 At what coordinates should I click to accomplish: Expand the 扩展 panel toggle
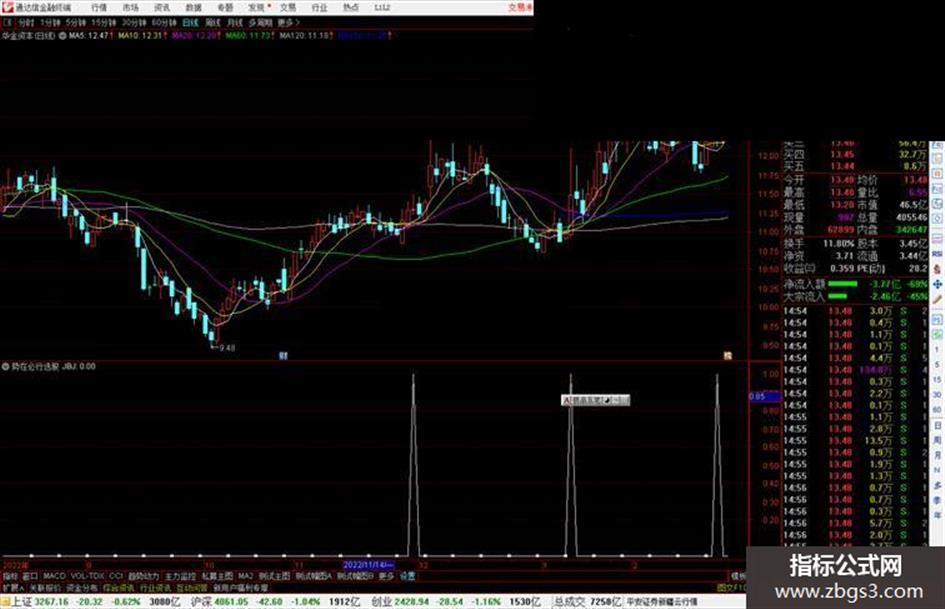[13, 587]
